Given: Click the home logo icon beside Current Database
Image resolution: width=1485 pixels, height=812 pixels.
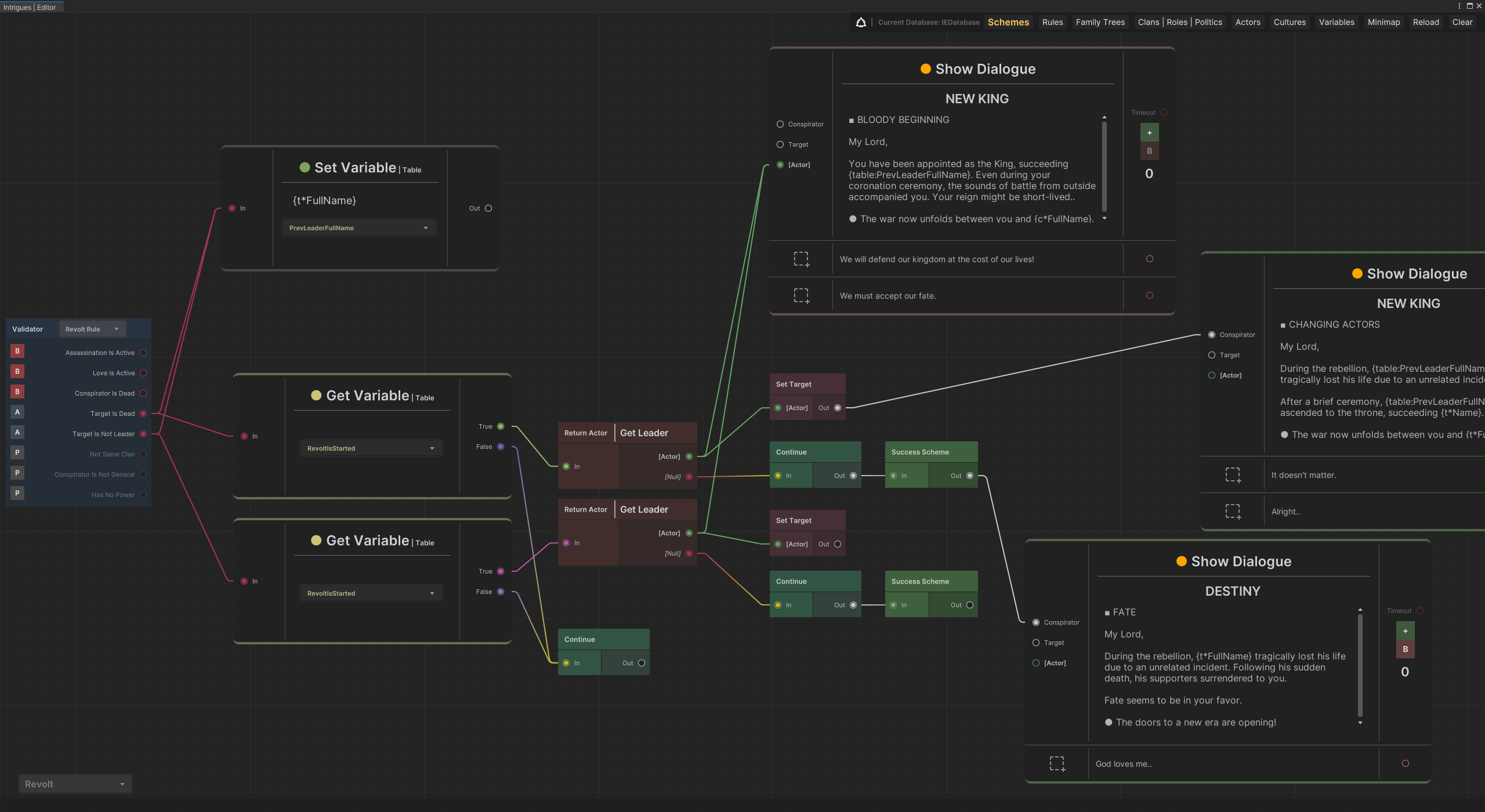Looking at the screenshot, I should click(861, 23).
